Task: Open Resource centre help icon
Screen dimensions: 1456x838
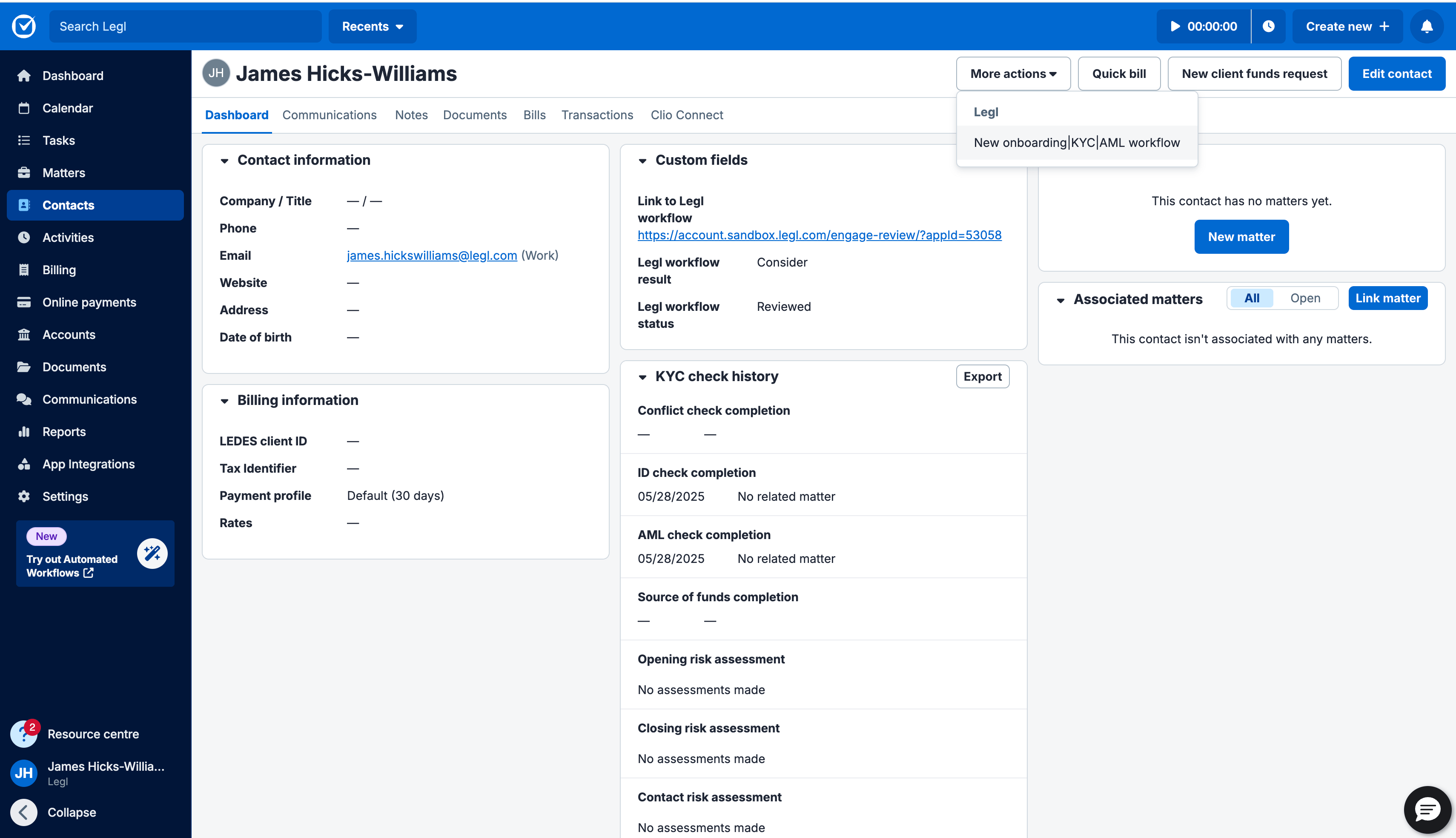Action: click(x=23, y=734)
